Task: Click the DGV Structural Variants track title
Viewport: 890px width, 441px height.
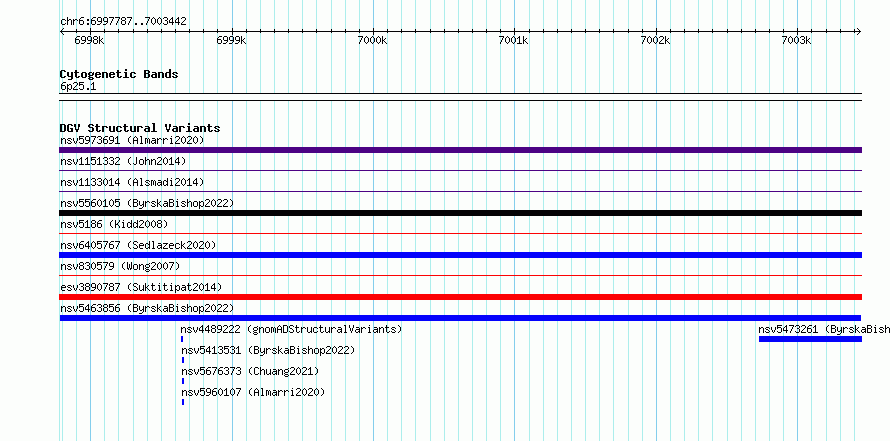Action: [140, 128]
